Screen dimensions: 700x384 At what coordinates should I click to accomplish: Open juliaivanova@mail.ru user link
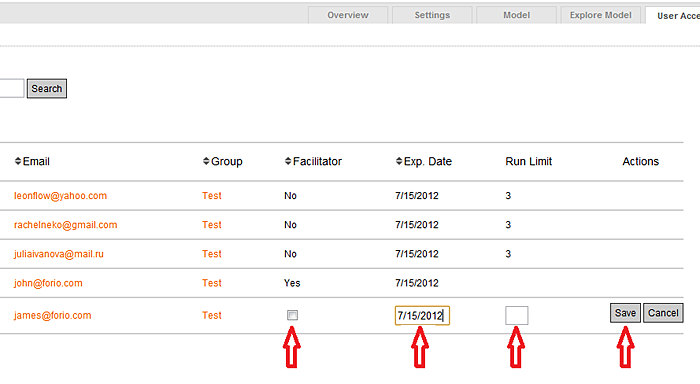click(58, 254)
